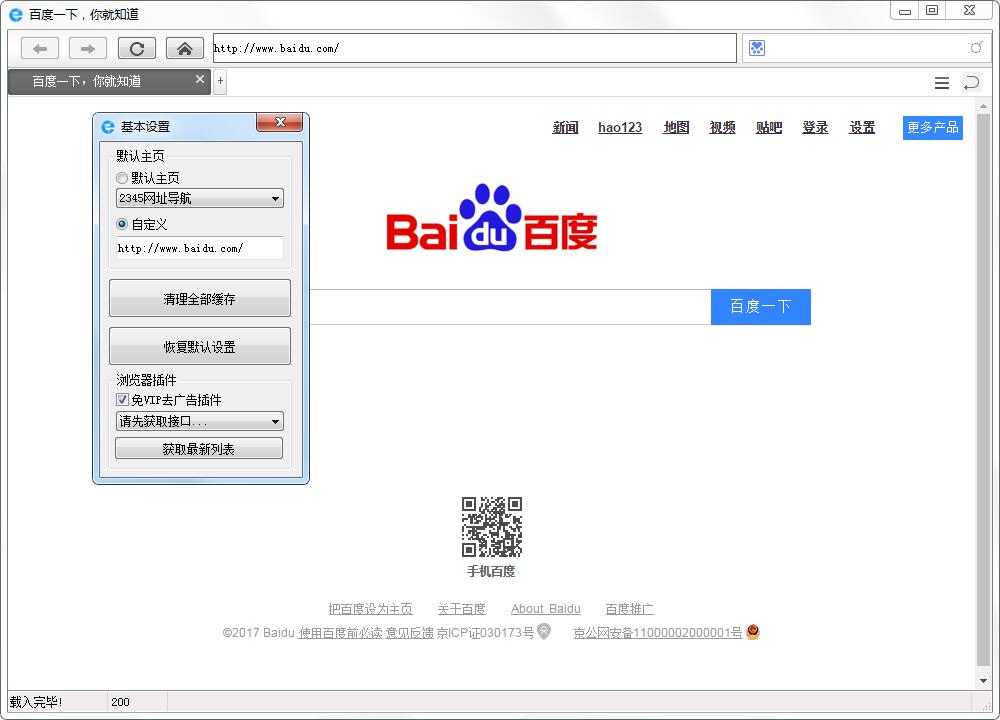Viewport: 1000px width, 720px height.
Task: Click the restore arrow icon beside the menu
Action: point(971,83)
